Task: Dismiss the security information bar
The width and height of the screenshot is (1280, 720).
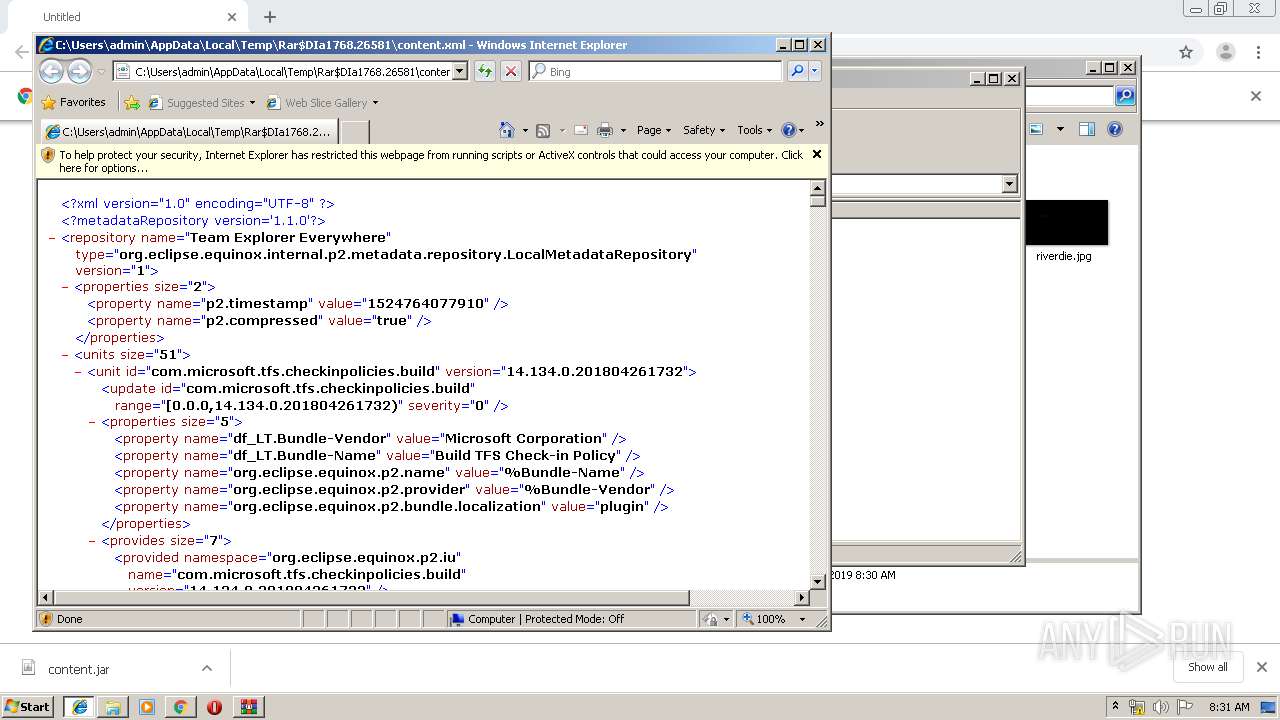Action: [x=817, y=154]
